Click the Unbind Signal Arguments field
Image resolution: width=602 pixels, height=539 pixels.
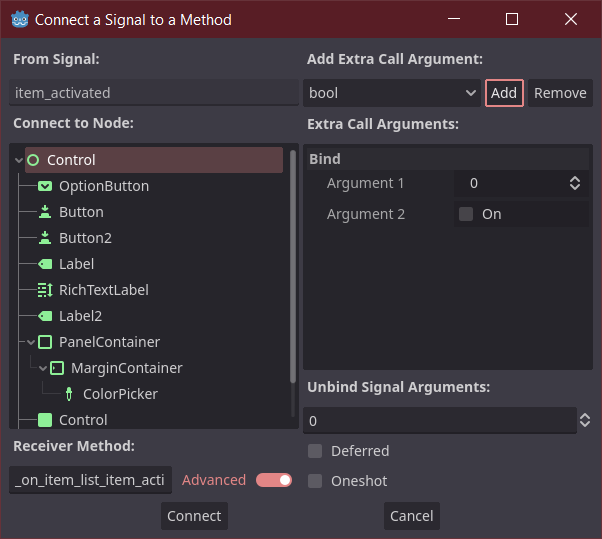click(x=440, y=421)
